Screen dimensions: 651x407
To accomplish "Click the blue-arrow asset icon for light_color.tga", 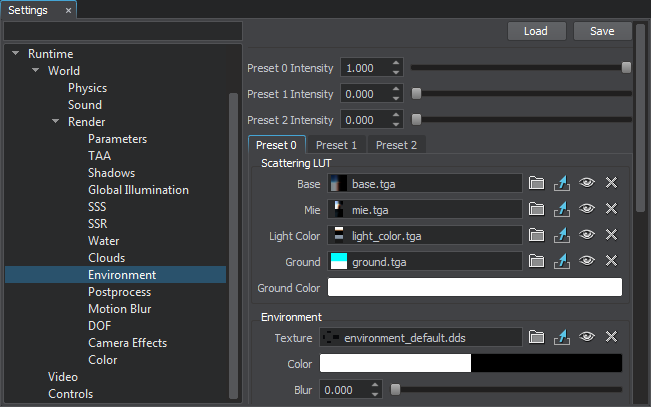I will pyautogui.click(x=562, y=235).
